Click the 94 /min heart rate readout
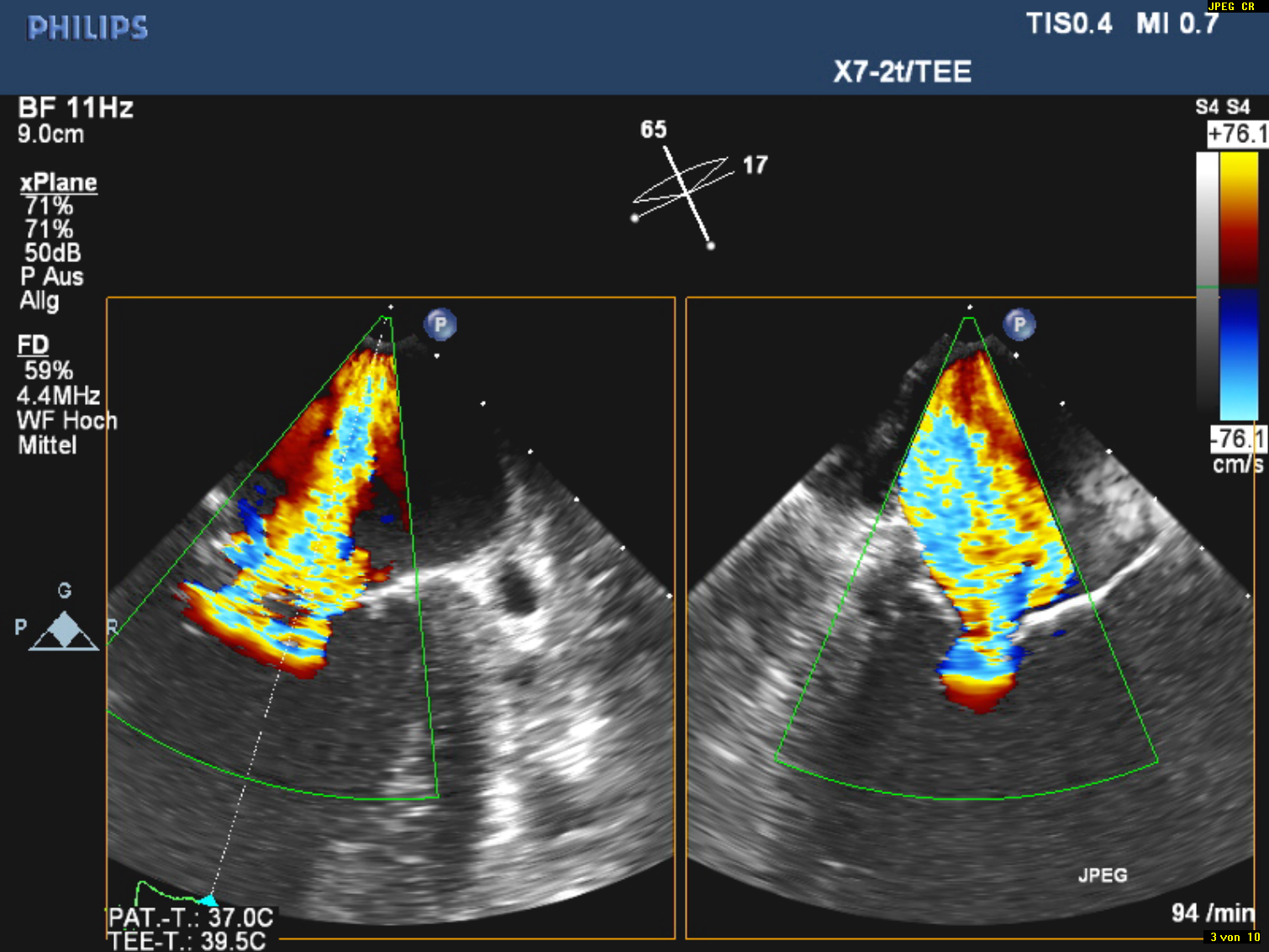 [1212, 913]
